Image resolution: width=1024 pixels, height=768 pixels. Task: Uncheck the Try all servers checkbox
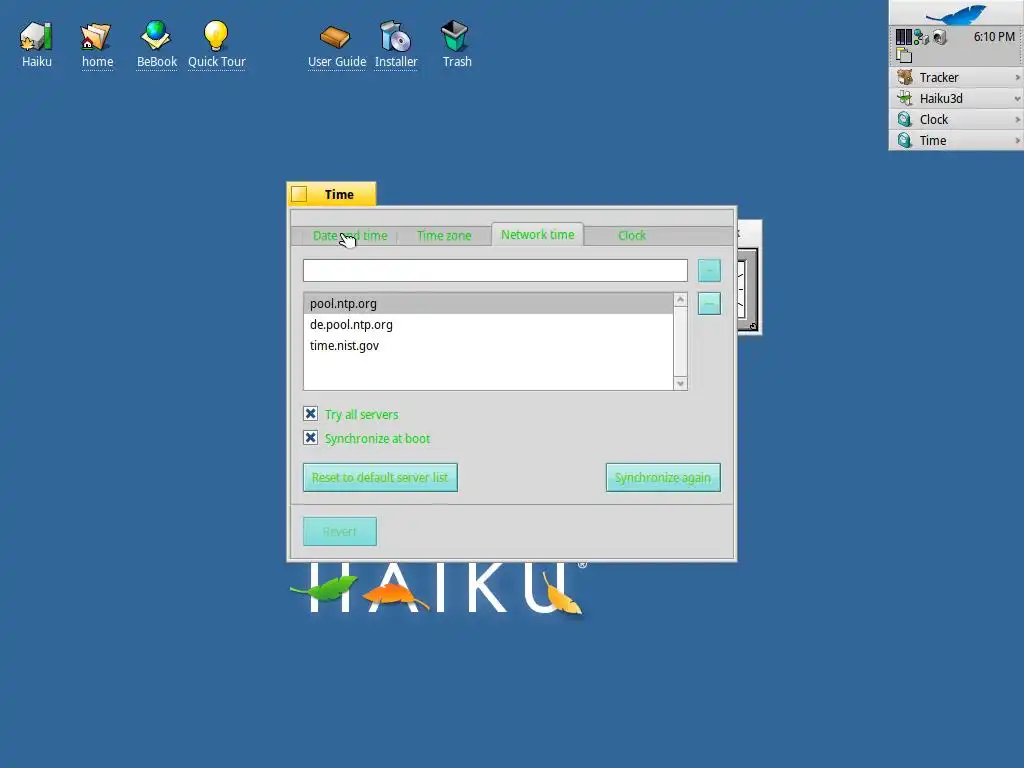pyautogui.click(x=310, y=414)
